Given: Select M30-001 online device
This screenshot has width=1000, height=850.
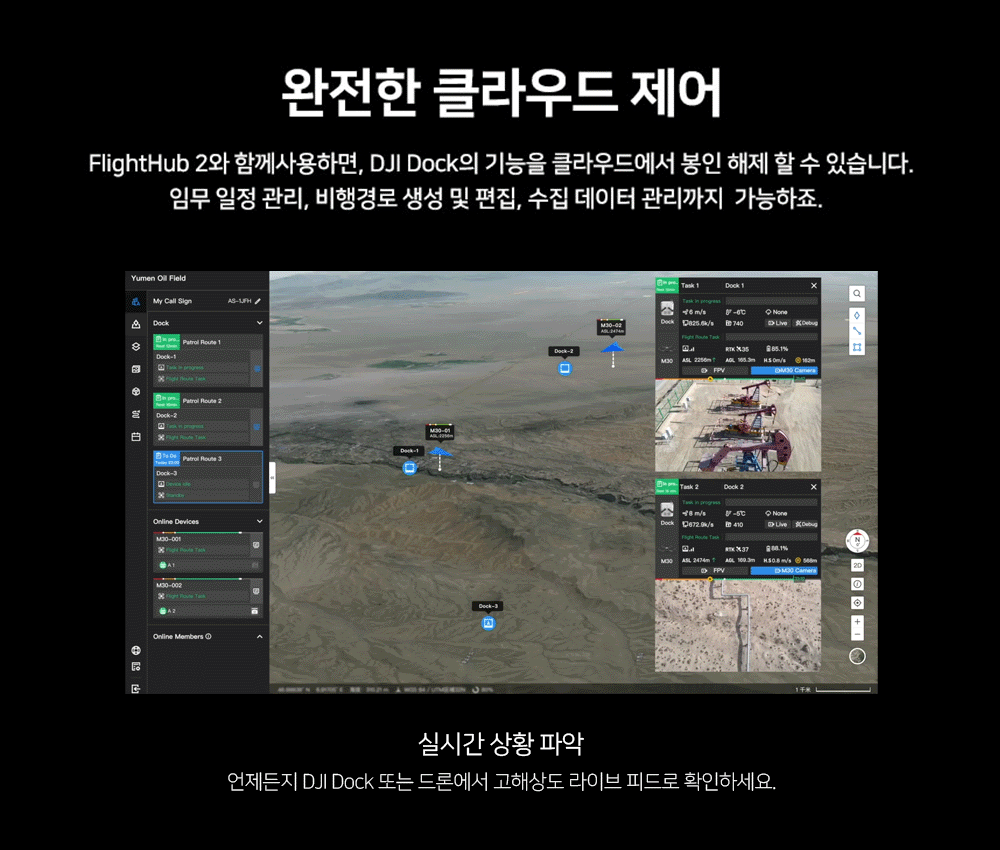Looking at the screenshot, I should pyautogui.click(x=208, y=552).
